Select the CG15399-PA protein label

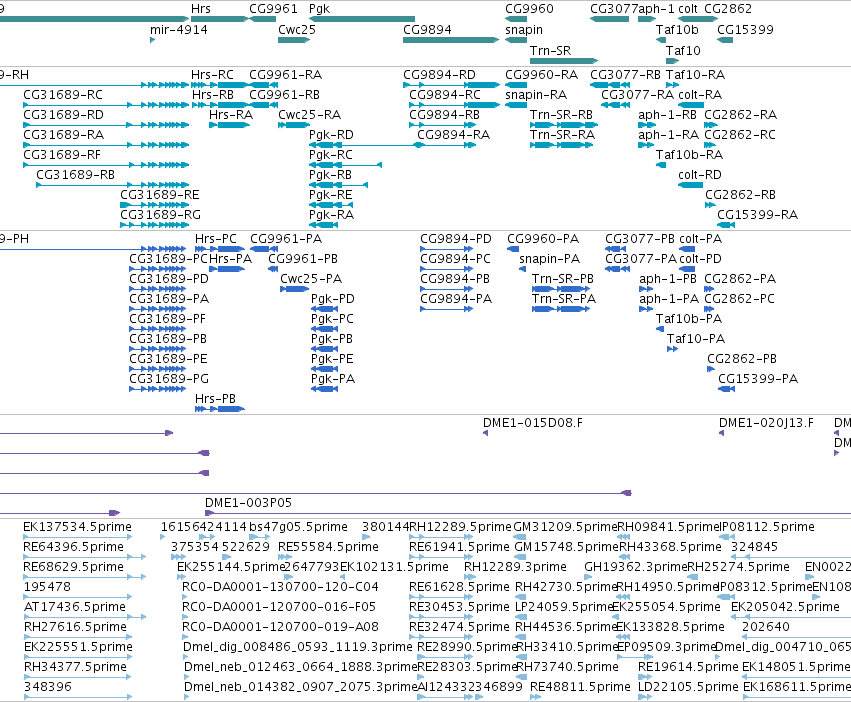coord(758,378)
